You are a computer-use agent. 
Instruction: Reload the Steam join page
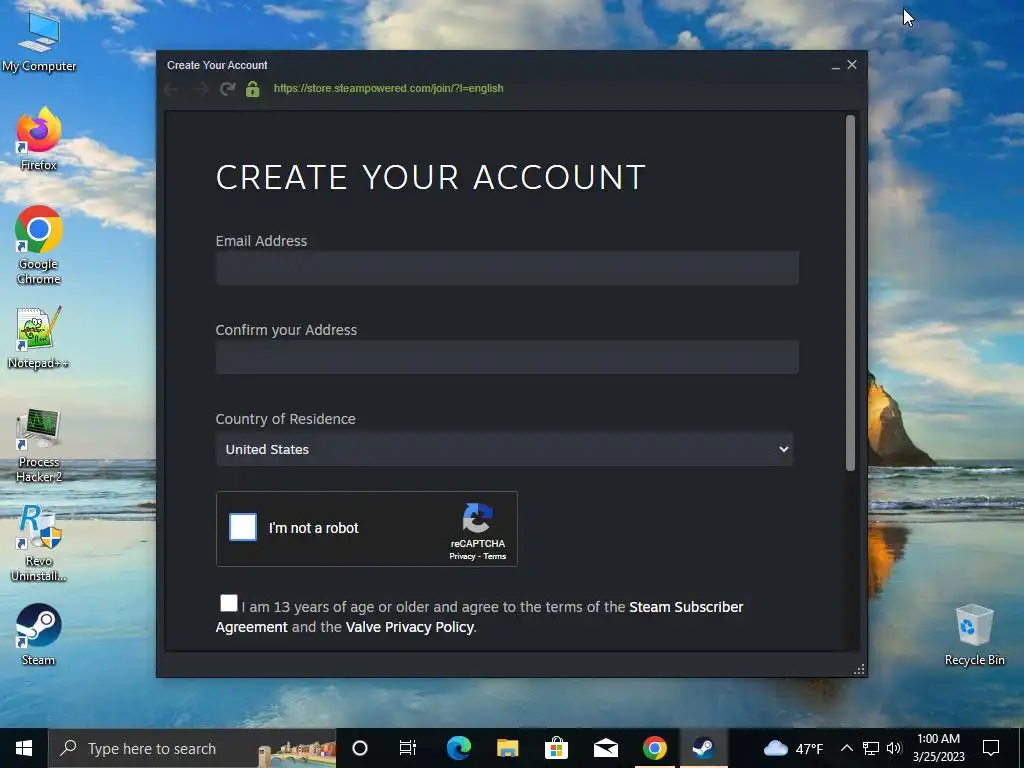tap(227, 89)
